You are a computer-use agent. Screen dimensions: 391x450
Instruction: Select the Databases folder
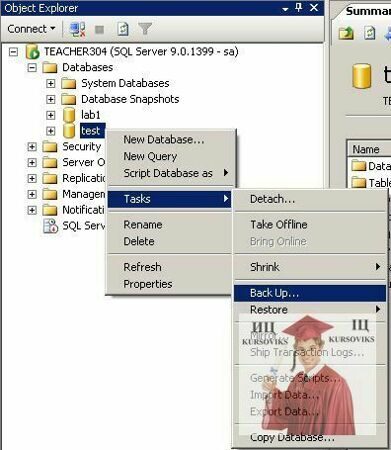point(87,67)
